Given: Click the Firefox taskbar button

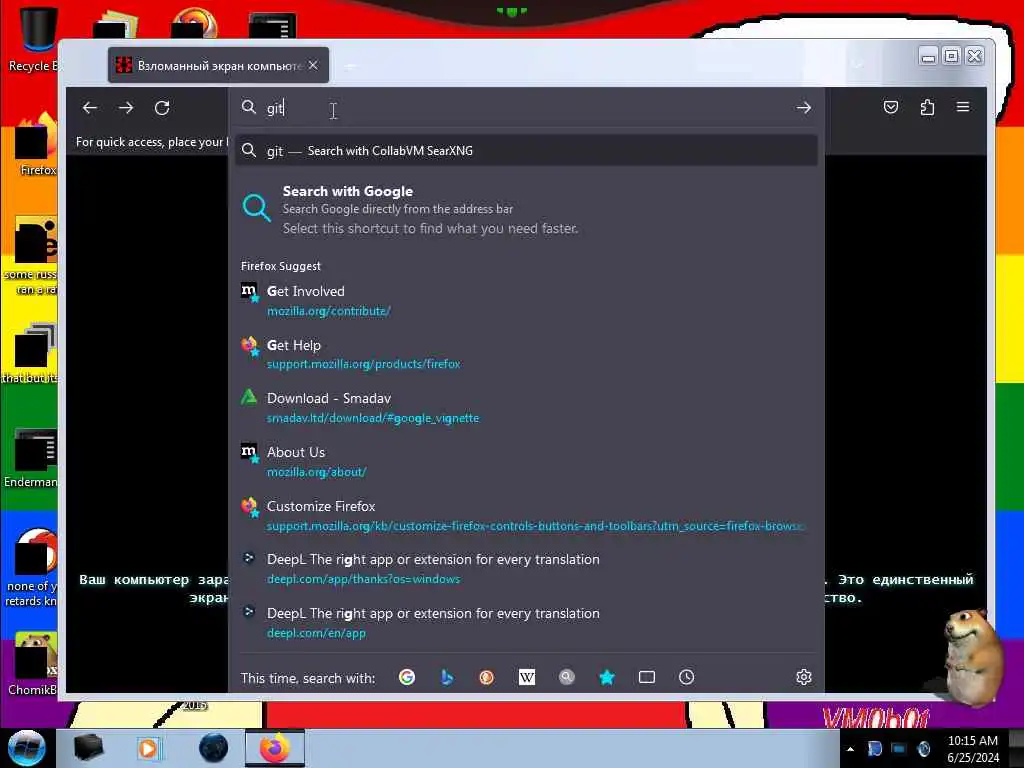Looking at the screenshot, I should (275, 748).
